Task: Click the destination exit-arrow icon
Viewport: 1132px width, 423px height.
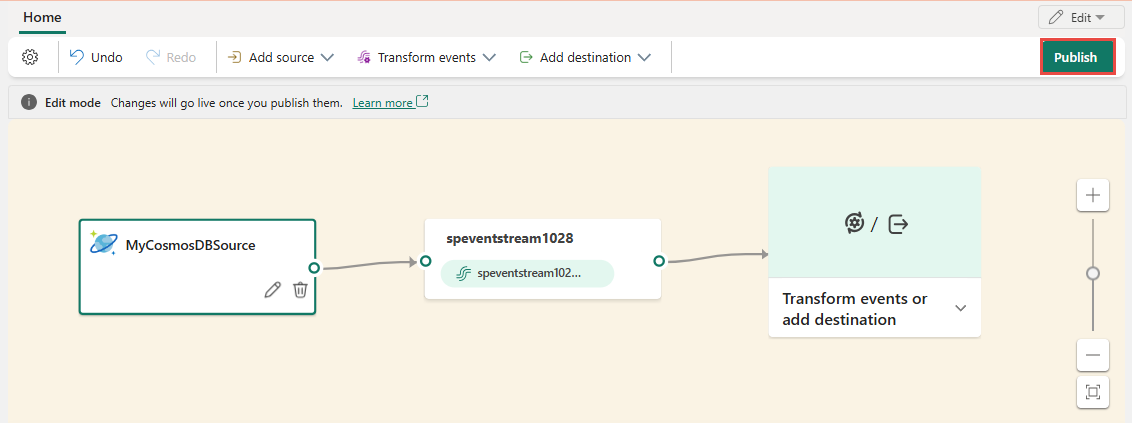Action: (898, 224)
